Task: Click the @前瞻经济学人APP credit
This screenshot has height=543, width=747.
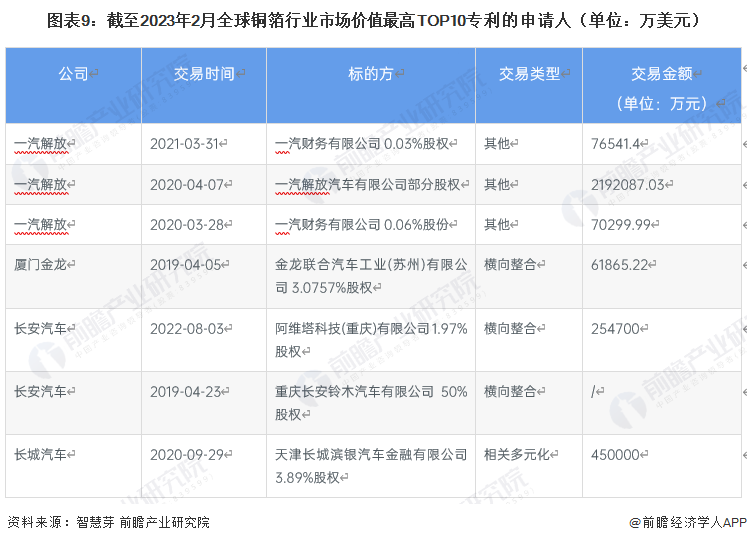Action: pyautogui.click(x=687, y=523)
